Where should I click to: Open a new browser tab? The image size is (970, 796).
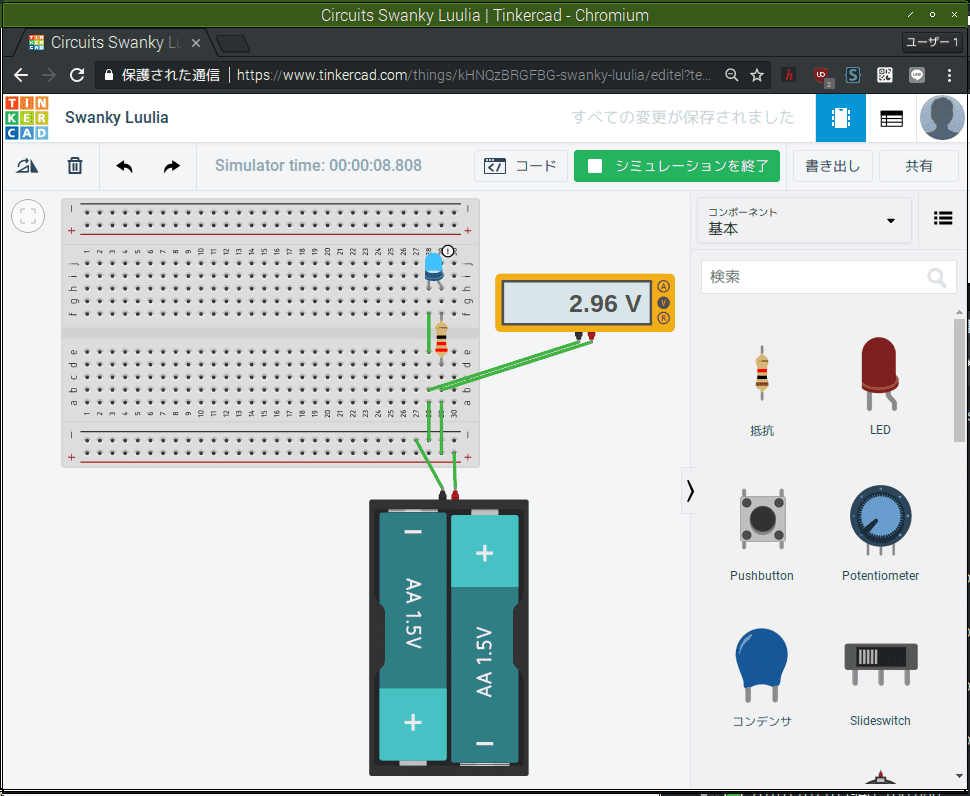[x=233, y=43]
